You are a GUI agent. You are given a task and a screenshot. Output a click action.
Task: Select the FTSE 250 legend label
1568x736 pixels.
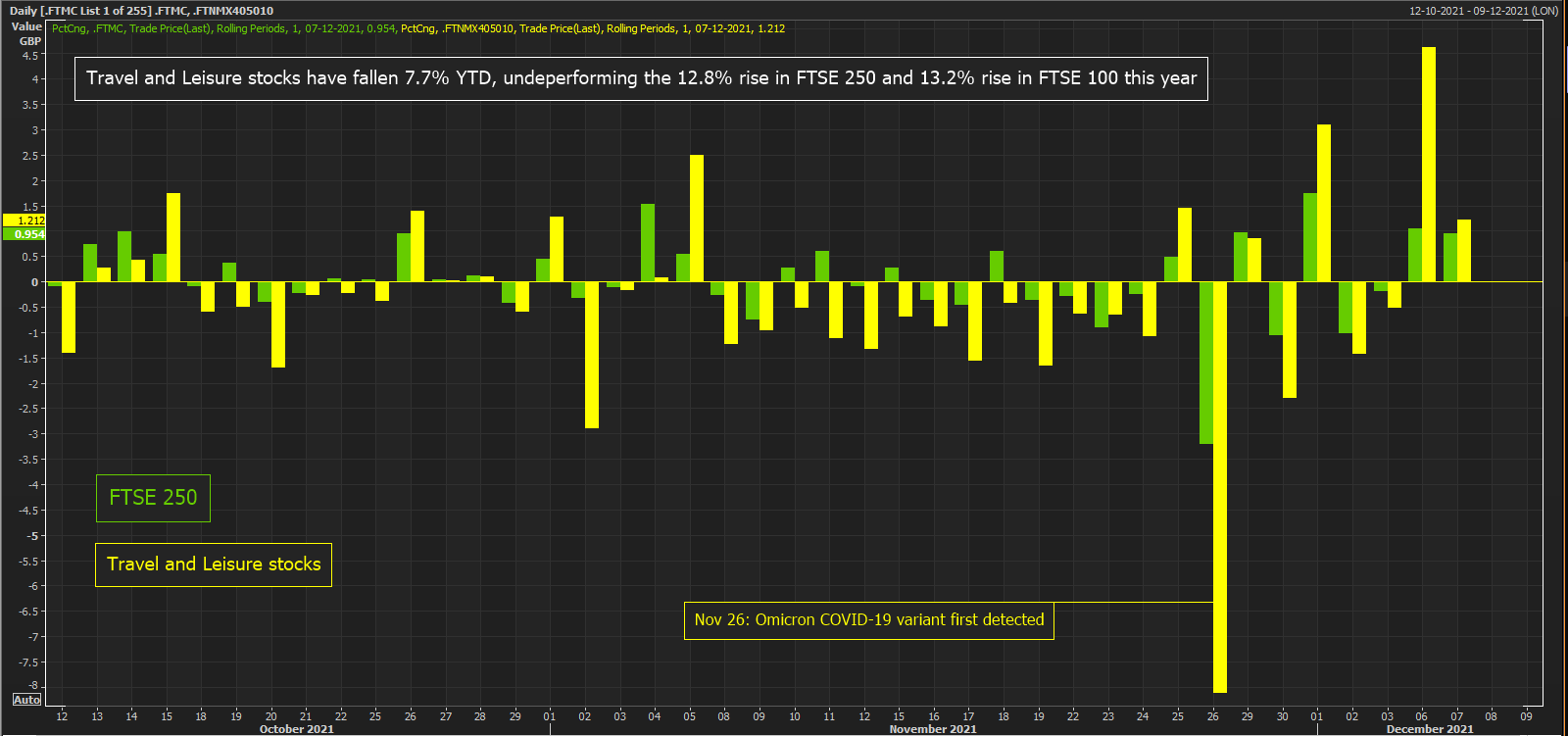[153, 498]
